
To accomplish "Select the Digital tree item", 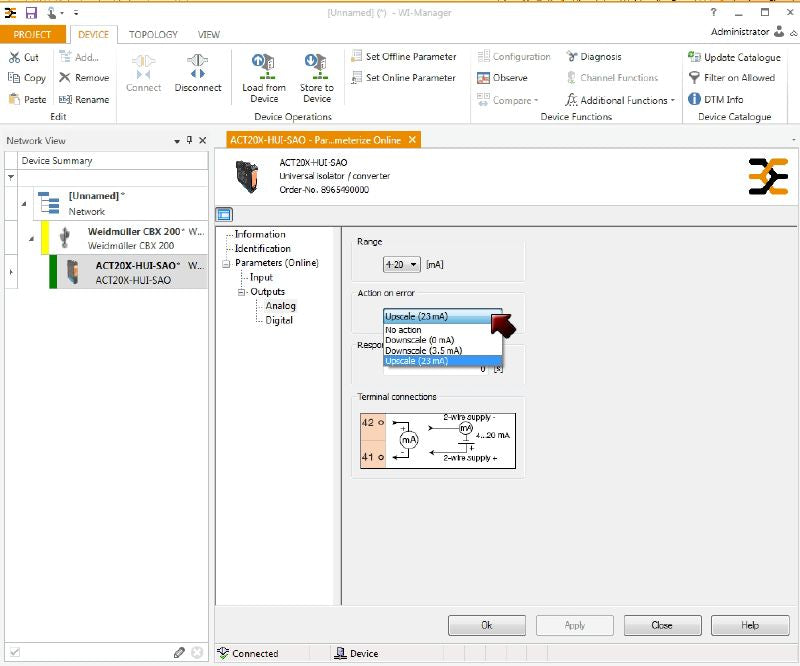I will (279, 320).
